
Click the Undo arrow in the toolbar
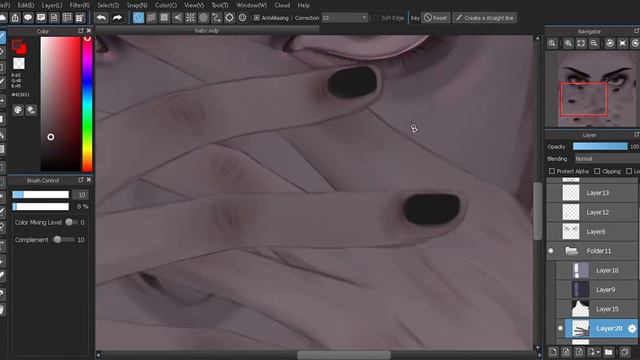[x=102, y=18]
